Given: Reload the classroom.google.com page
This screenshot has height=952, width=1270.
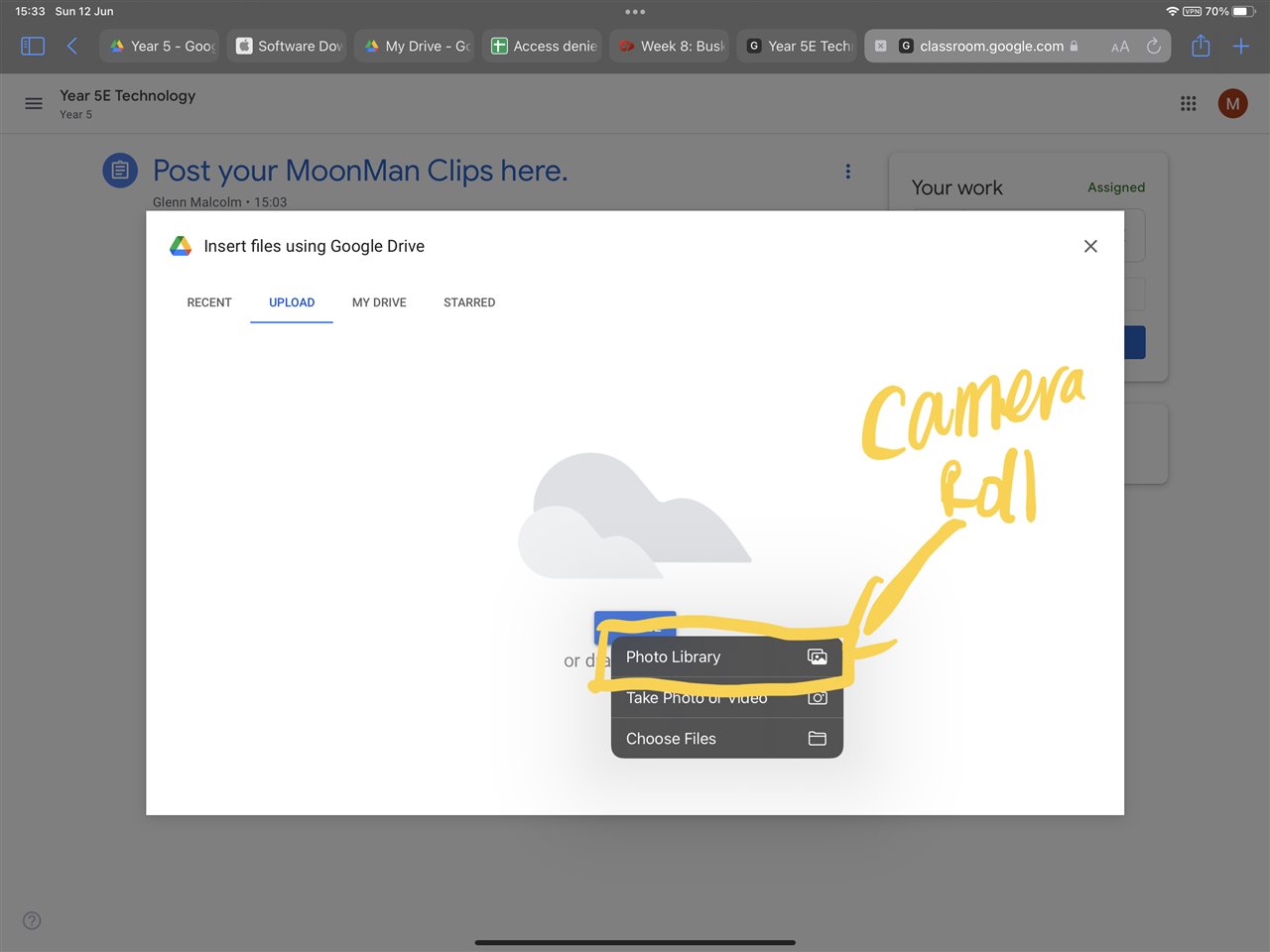Looking at the screenshot, I should tap(1153, 46).
